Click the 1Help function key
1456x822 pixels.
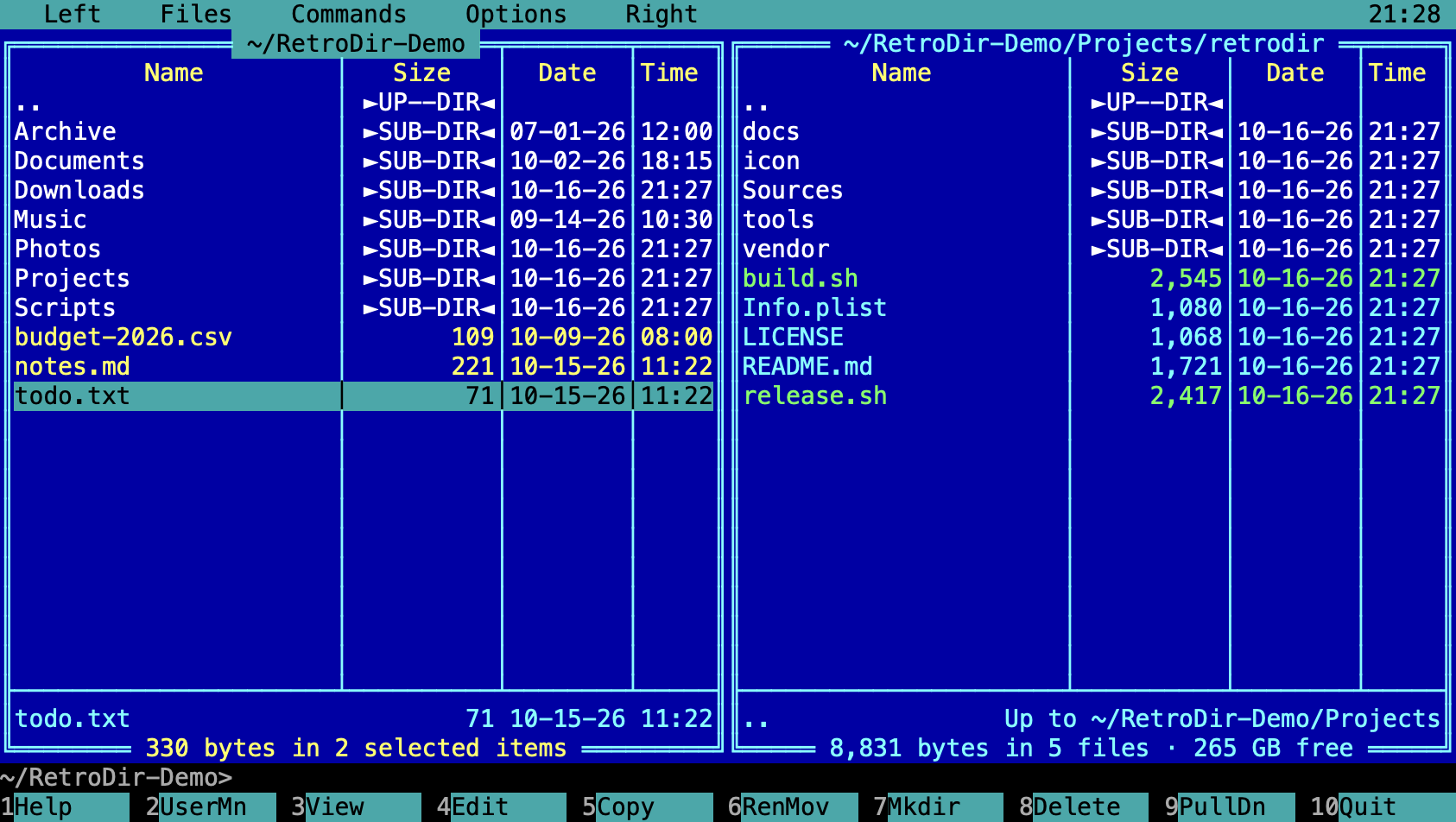pos(65,806)
